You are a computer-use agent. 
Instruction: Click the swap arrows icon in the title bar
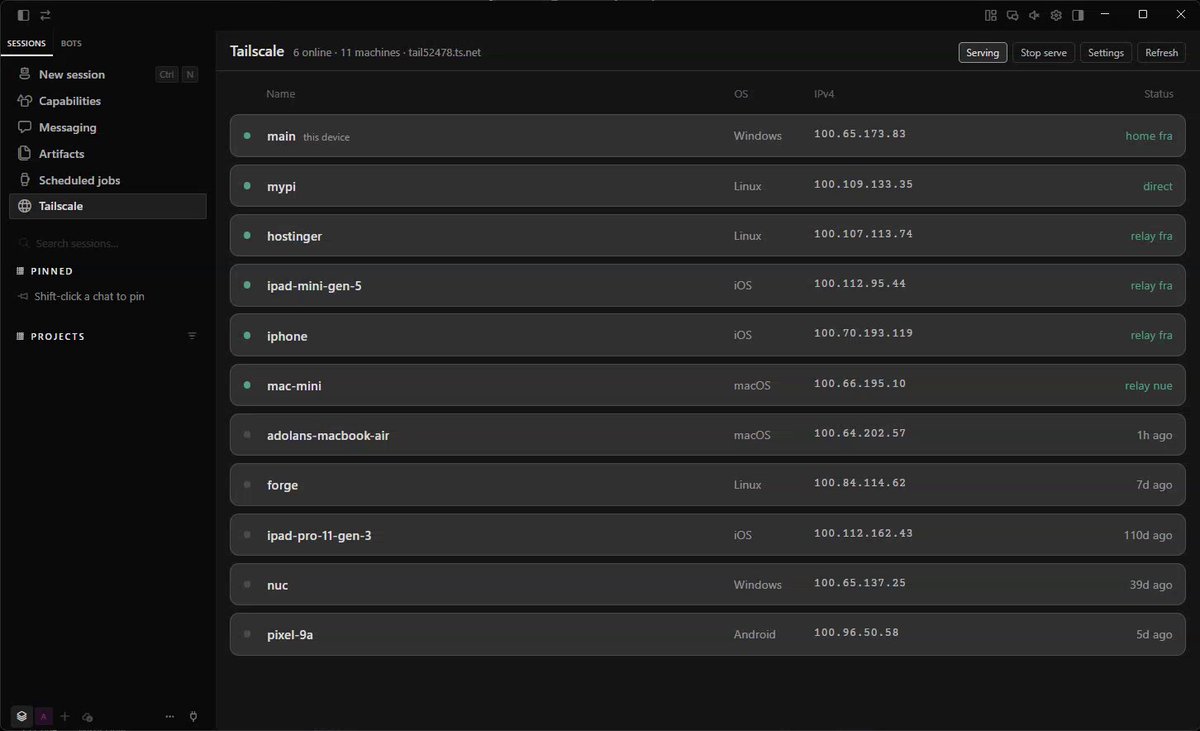point(45,15)
